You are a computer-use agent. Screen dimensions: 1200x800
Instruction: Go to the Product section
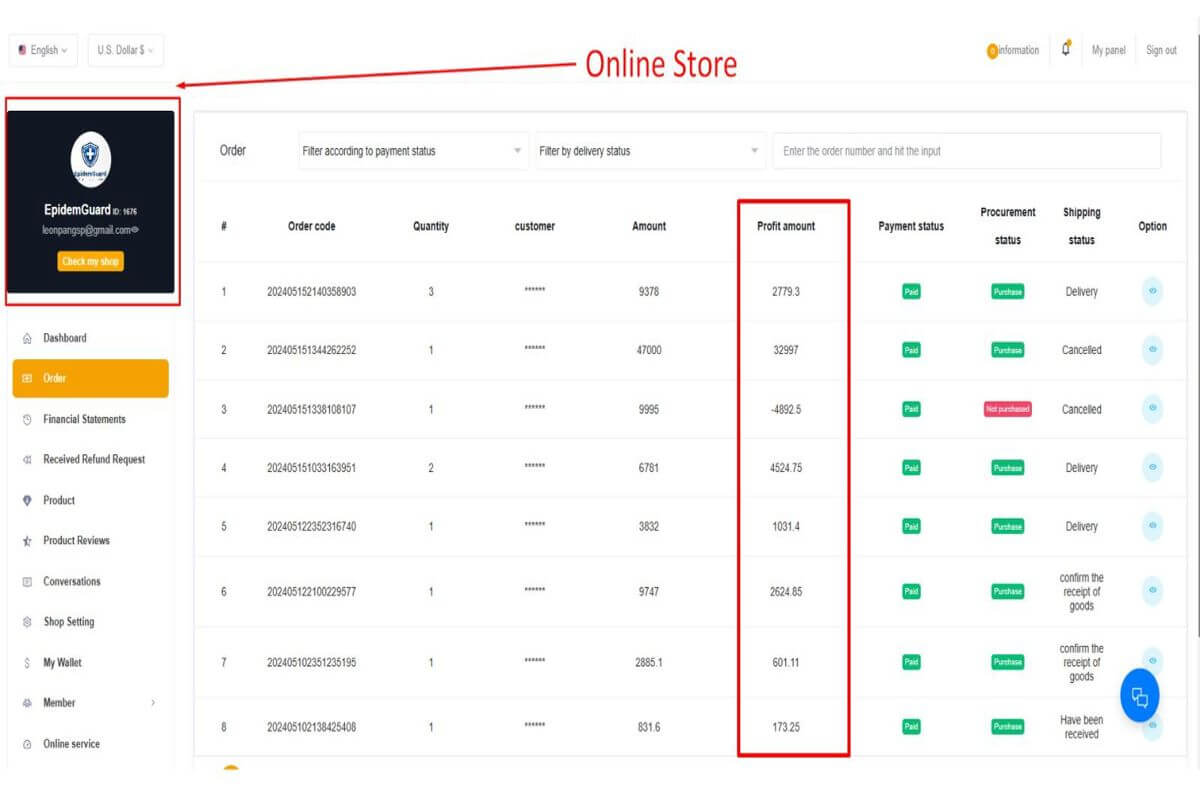click(x=58, y=500)
